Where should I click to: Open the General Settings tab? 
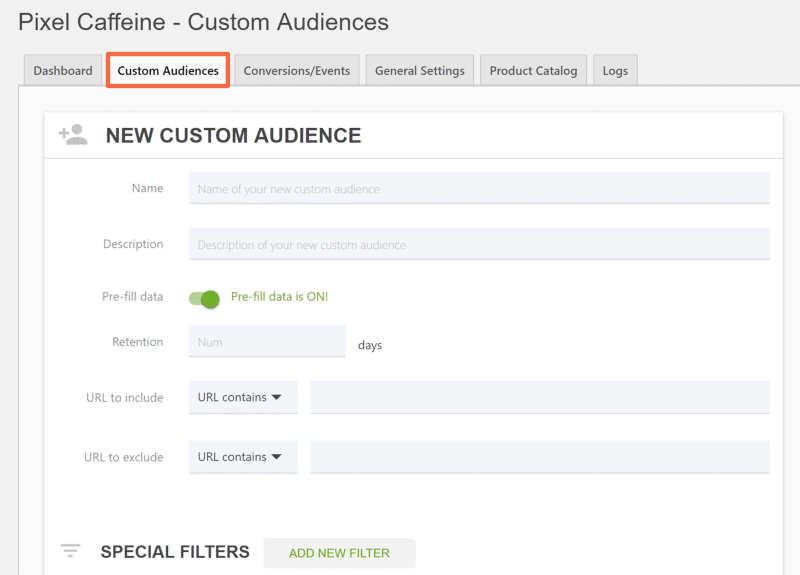tap(419, 70)
